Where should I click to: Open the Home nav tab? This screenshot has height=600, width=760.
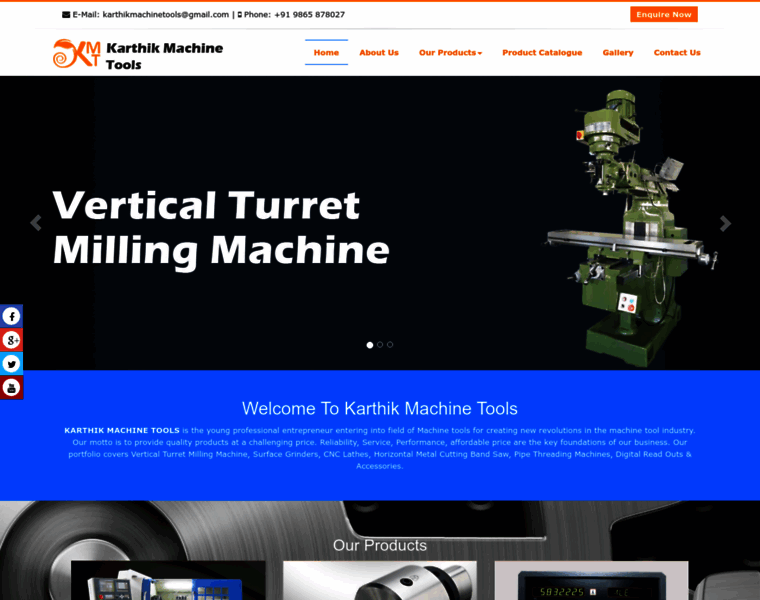(x=326, y=52)
